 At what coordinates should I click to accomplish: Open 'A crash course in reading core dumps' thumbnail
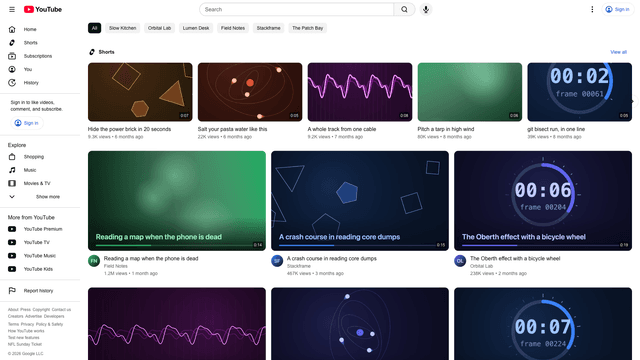(360, 201)
